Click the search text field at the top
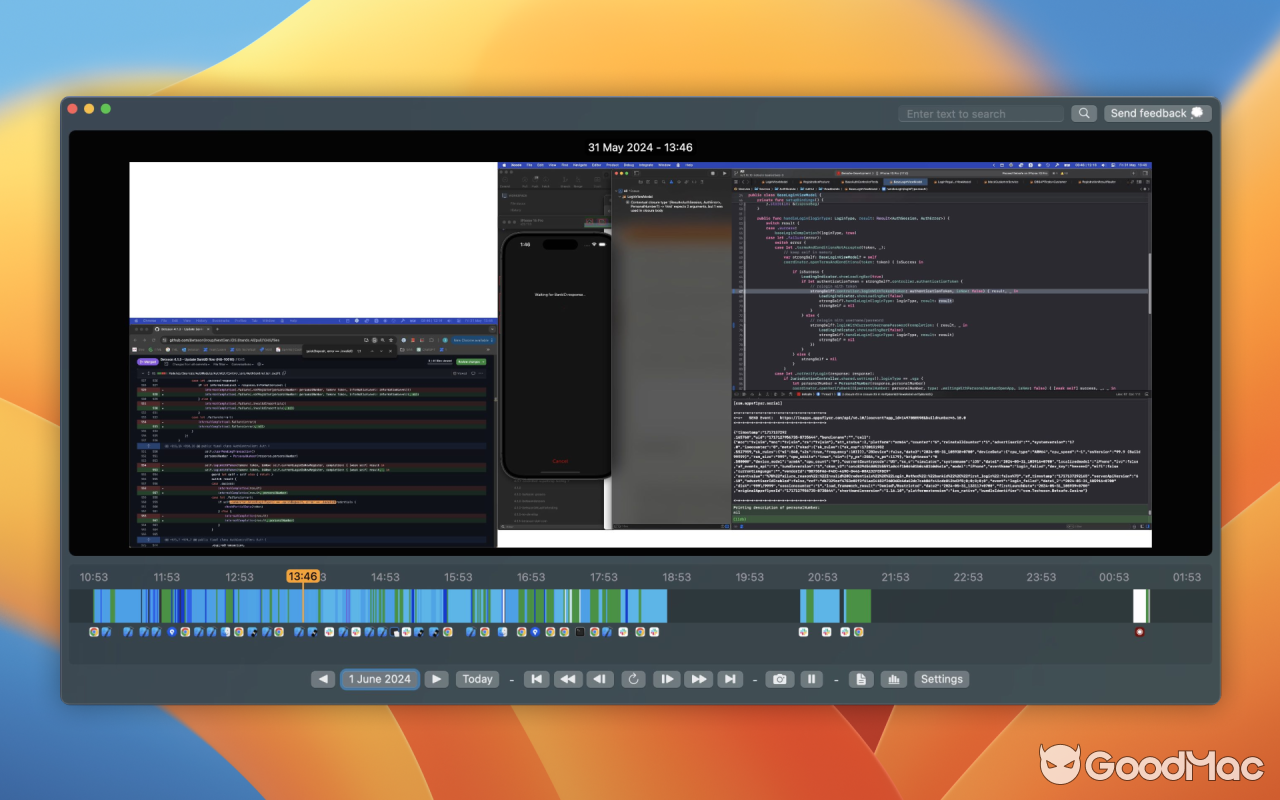Viewport: 1280px width, 800px height. [x=980, y=112]
